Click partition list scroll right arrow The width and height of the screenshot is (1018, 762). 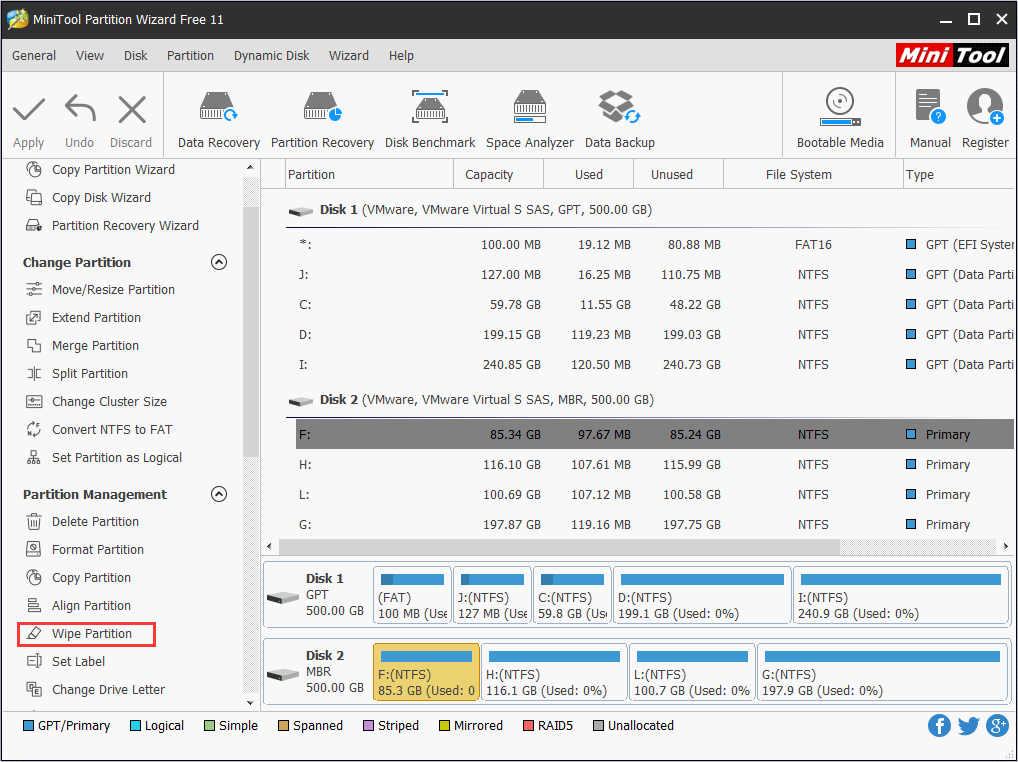coord(1006,547)
